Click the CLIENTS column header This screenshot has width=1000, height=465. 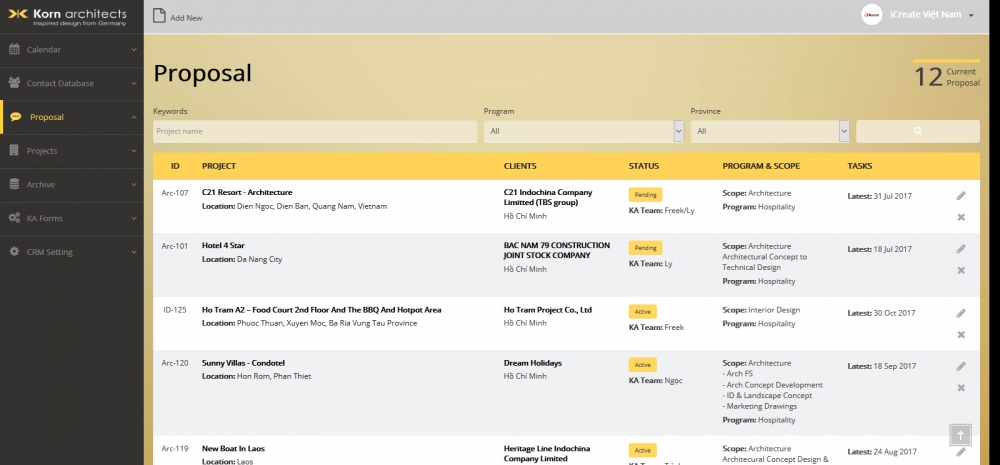[x=520, y=166]
